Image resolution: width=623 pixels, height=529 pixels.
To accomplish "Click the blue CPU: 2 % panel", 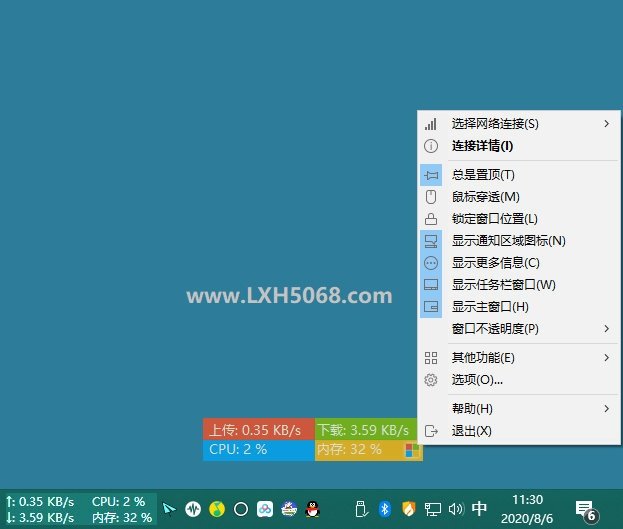I will 259,450.
